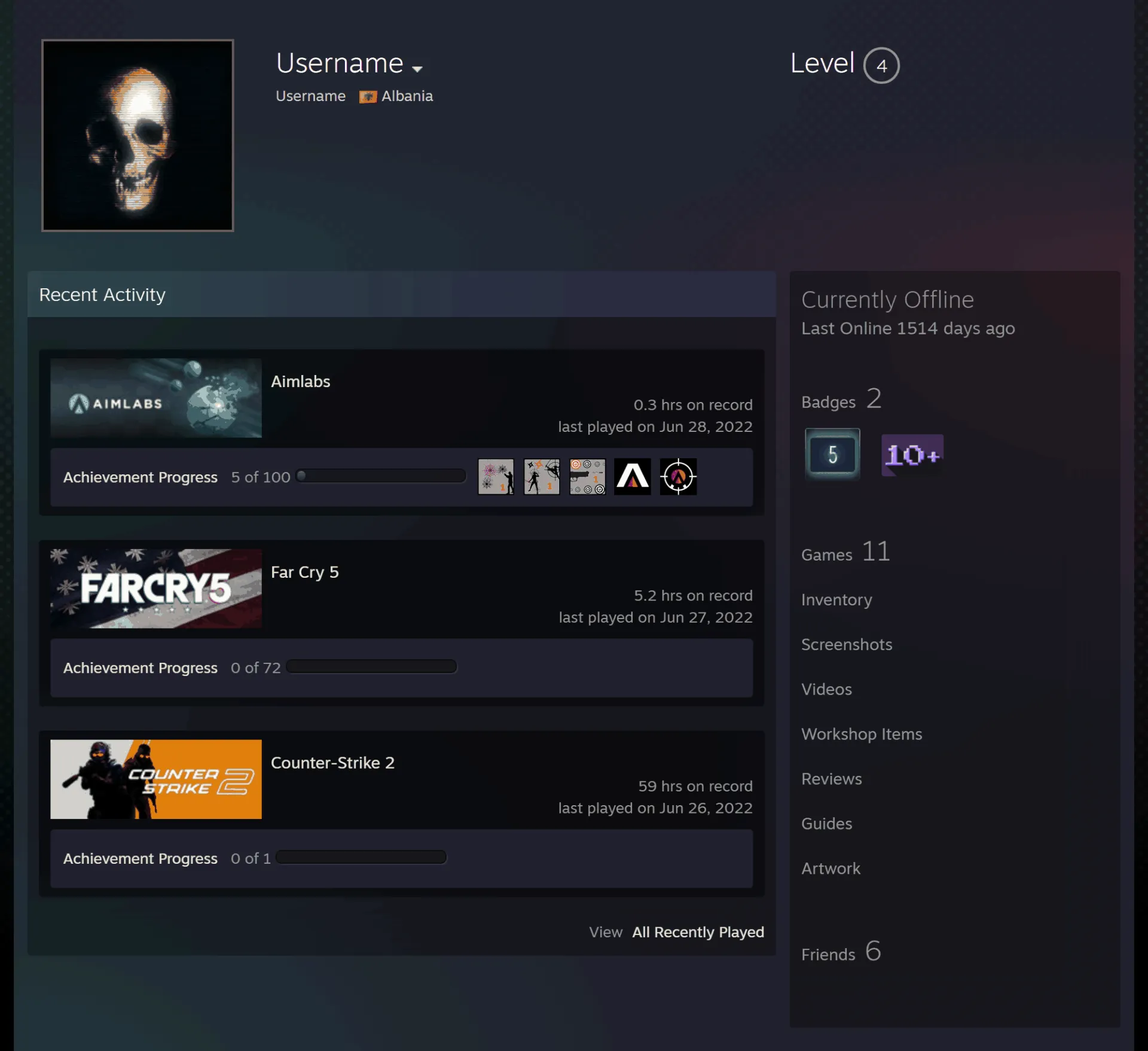This screenshot has width=1148, height=1051.
Task: Open the blue level 5 badge
Action: (x=832, y=454)
